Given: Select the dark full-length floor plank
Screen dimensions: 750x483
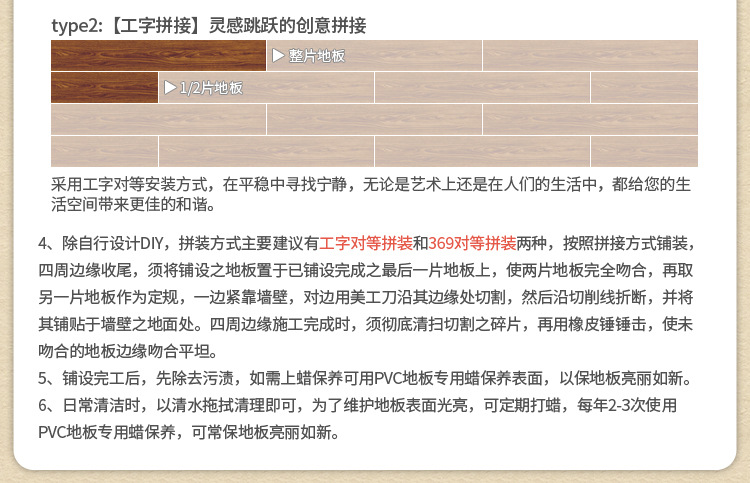Looking at the screenshot, I should coord(158,55).
